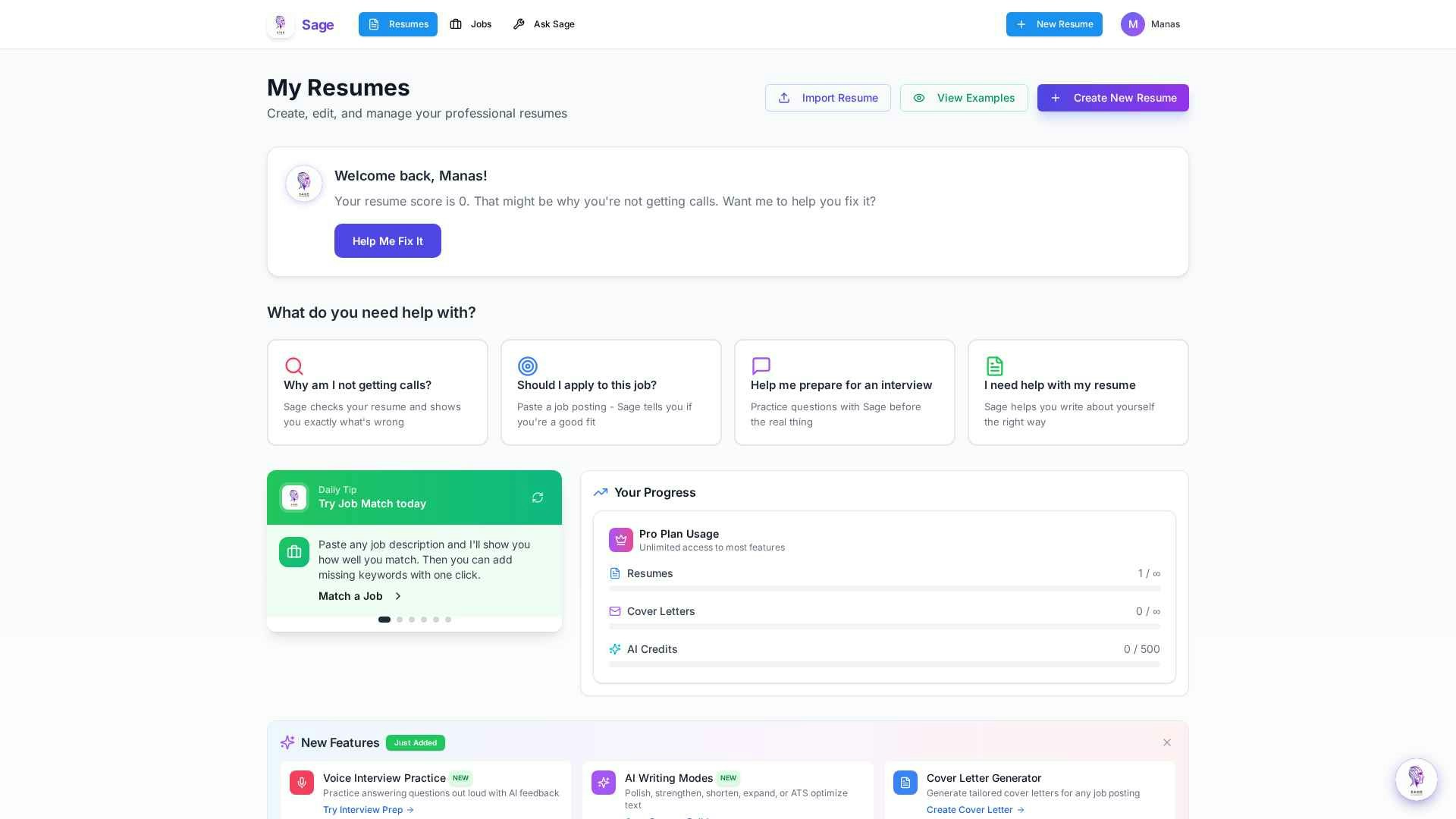This screenshot has height=819, width=1456.
Task: Click the target icon on the job fit card
Action: point(528,366)
